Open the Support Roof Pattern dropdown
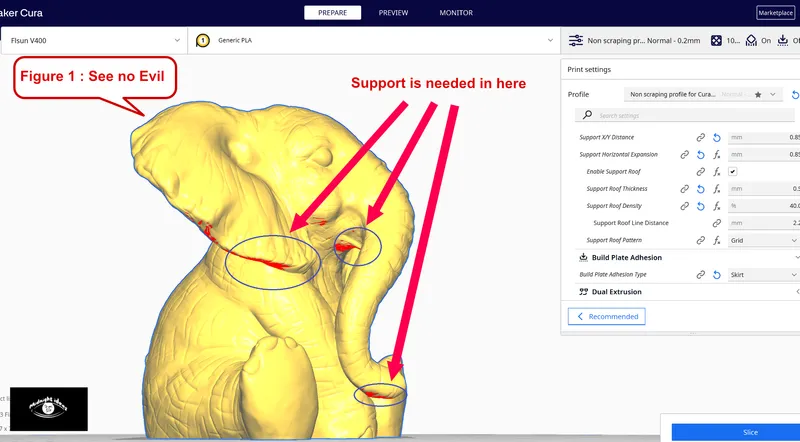The height and width of the screenshot is (442, 800). pyautogui.click(x=763, y=240)
